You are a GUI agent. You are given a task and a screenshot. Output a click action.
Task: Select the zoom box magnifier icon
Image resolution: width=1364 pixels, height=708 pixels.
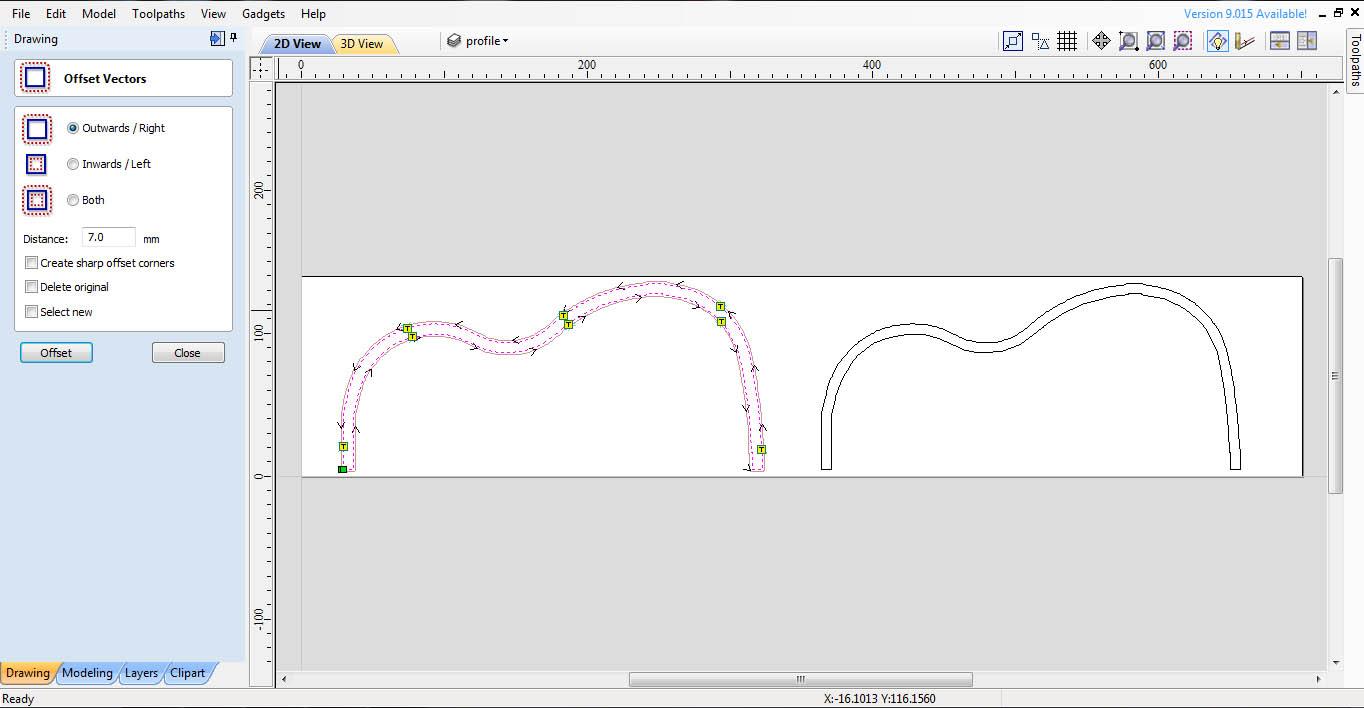[x=1128, y=41]
